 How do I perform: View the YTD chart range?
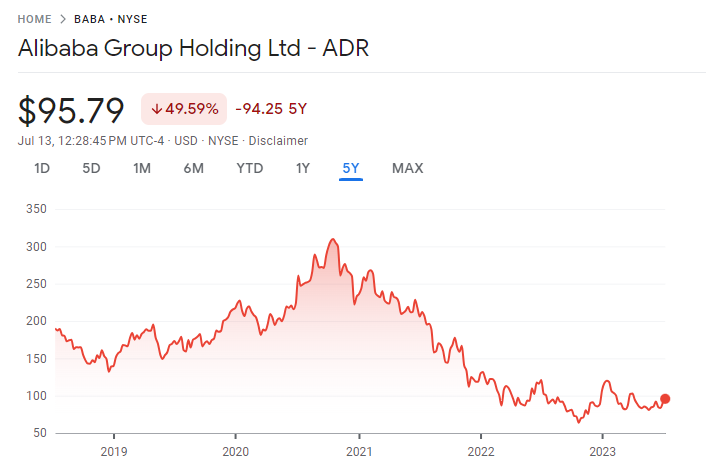(x=249, y=168)
